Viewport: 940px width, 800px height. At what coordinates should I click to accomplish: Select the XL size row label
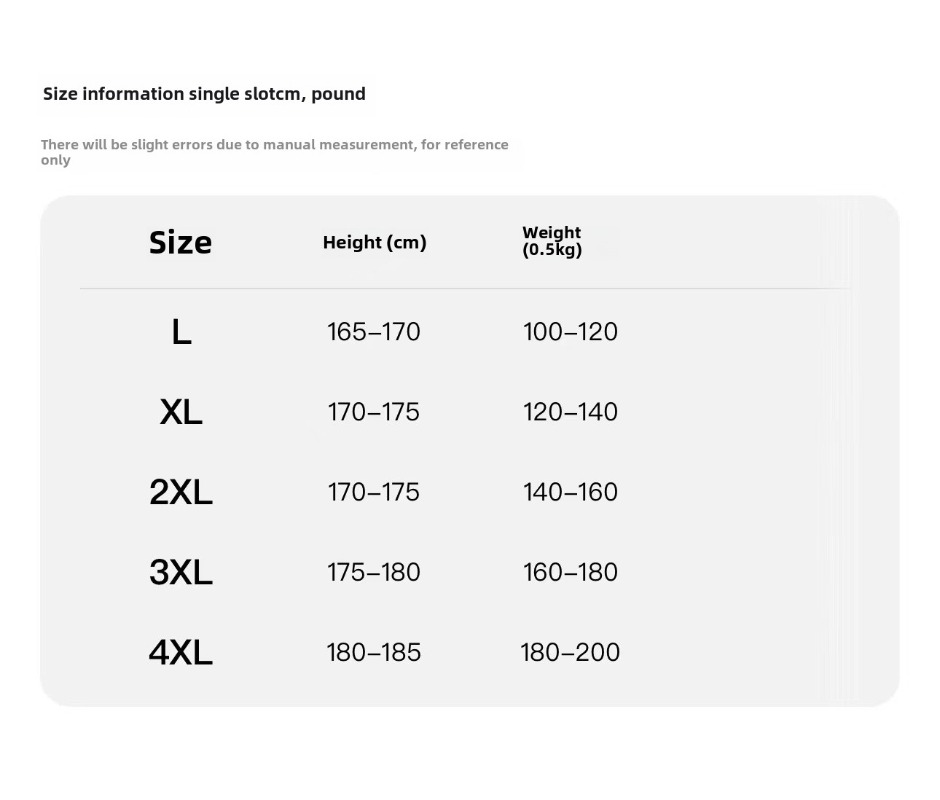pos(181,412)
